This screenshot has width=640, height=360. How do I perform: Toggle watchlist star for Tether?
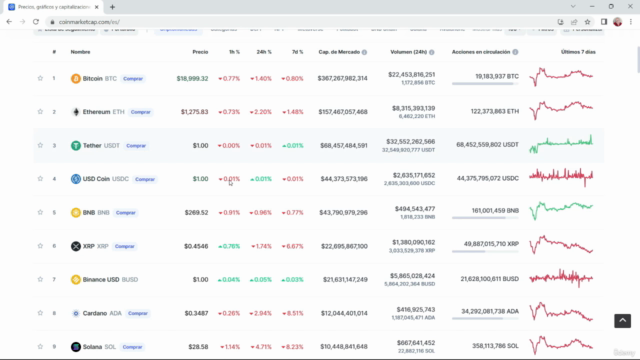40,145
